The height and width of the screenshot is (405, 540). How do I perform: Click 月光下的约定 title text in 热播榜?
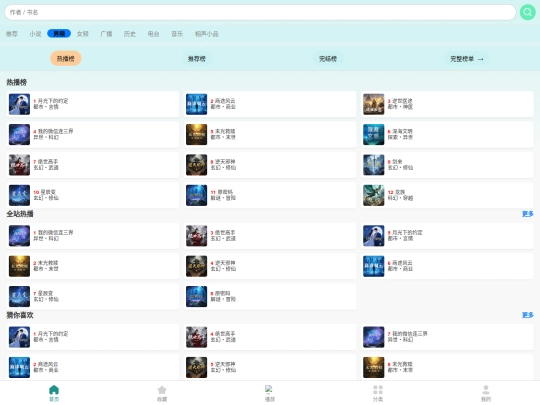point(53,101)
